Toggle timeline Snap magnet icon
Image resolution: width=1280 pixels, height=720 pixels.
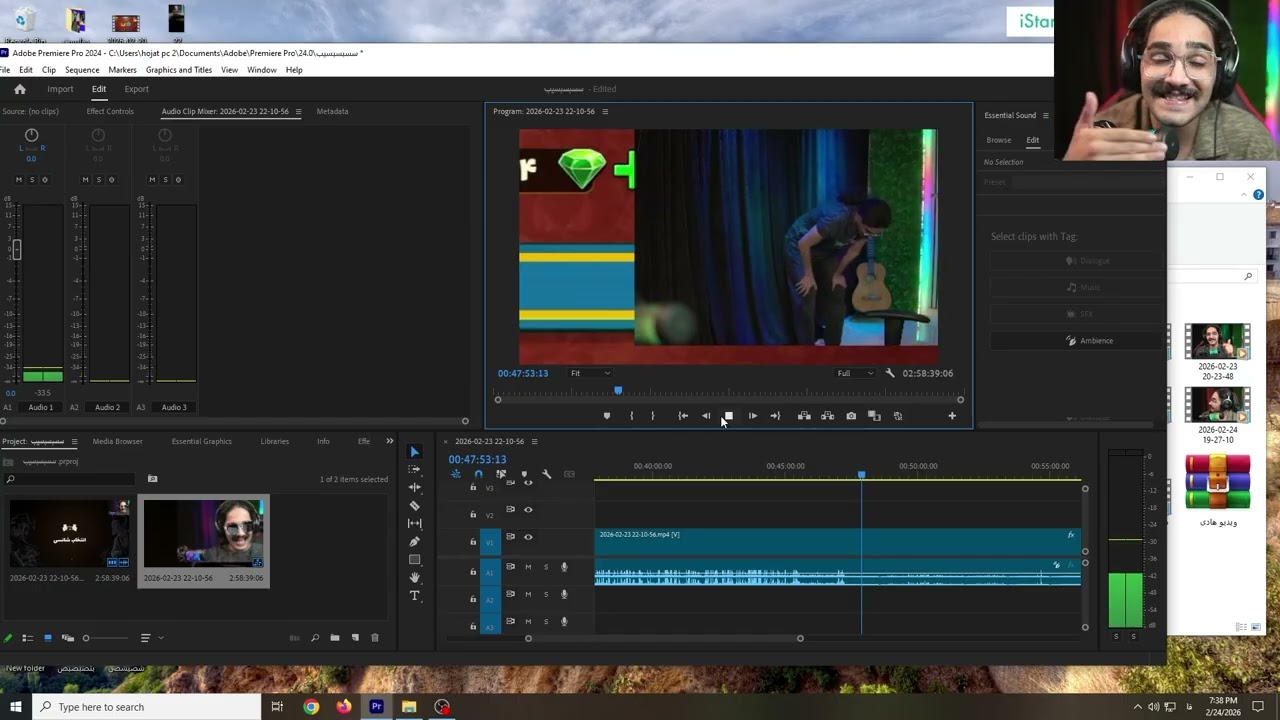coord(478,474)
